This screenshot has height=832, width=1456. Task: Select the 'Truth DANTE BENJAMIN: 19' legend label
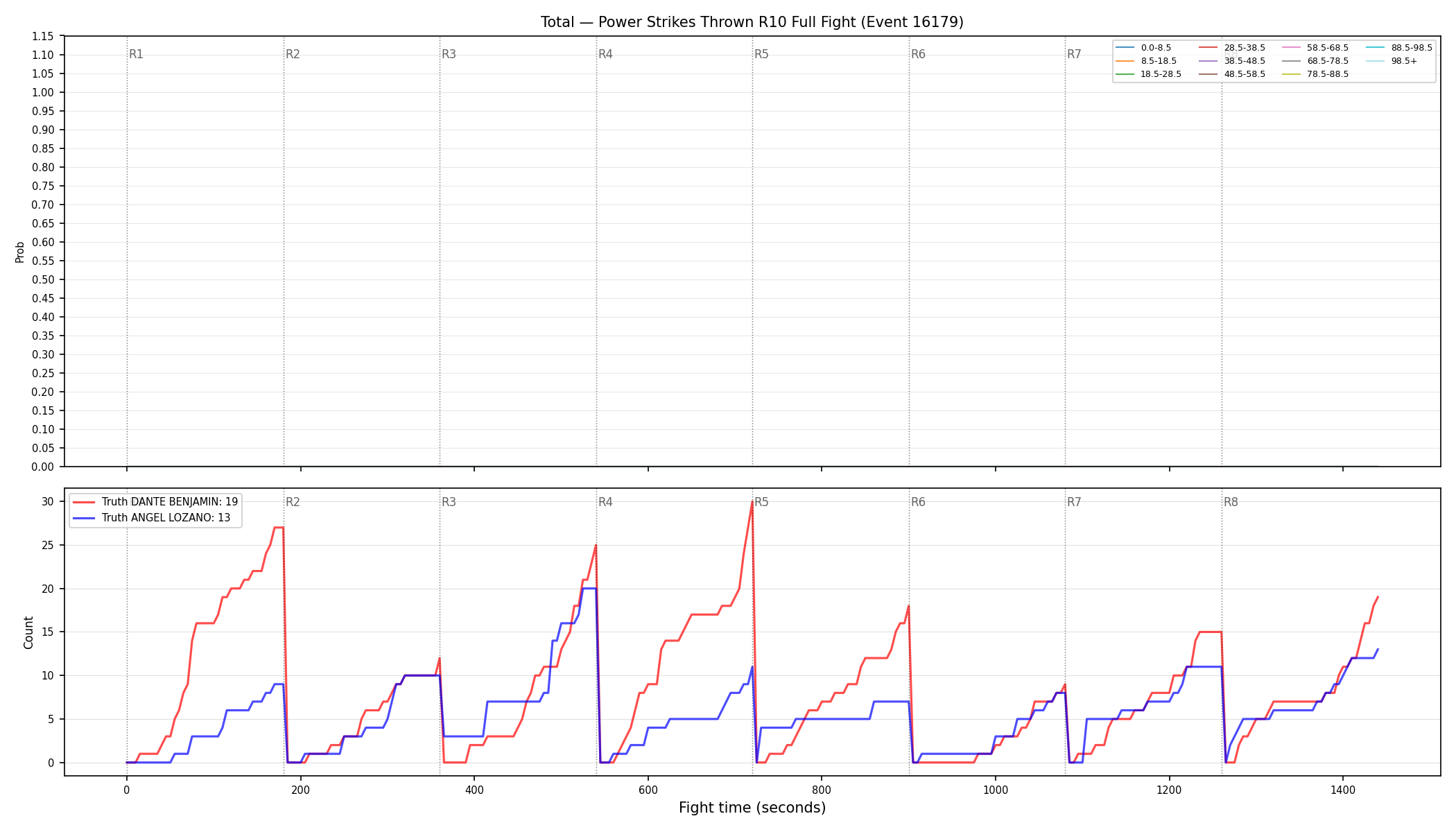click(x=170, y=502)
